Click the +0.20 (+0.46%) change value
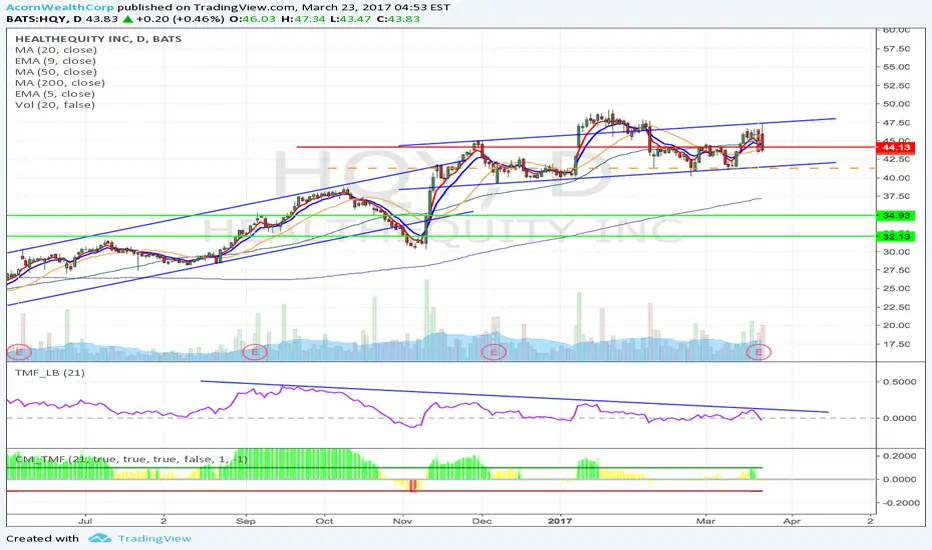The width and height of the screenshot is (932, 550). click(x=180, y=19)
